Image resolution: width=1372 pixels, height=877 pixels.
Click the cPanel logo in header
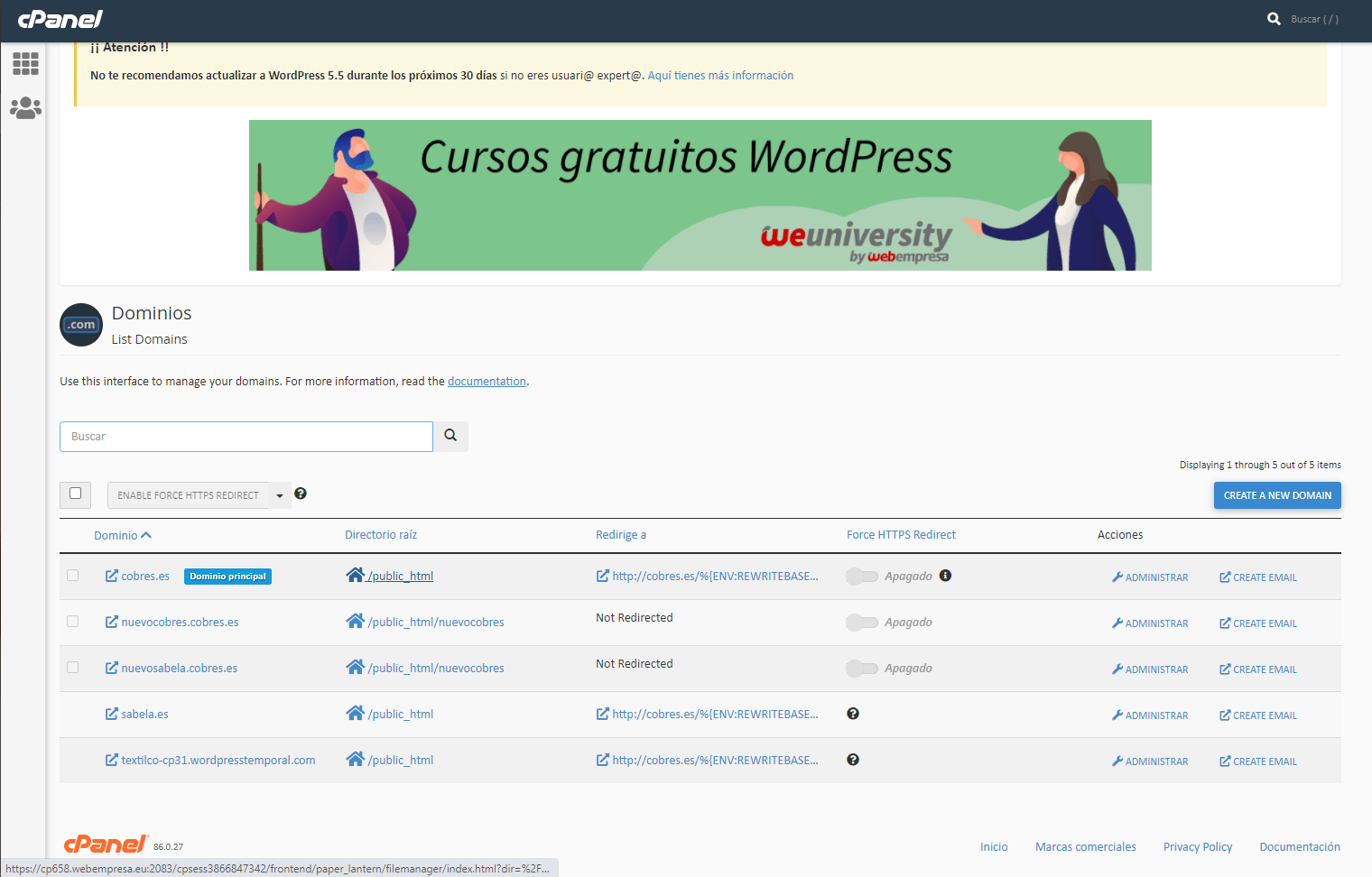click(60, 19)
